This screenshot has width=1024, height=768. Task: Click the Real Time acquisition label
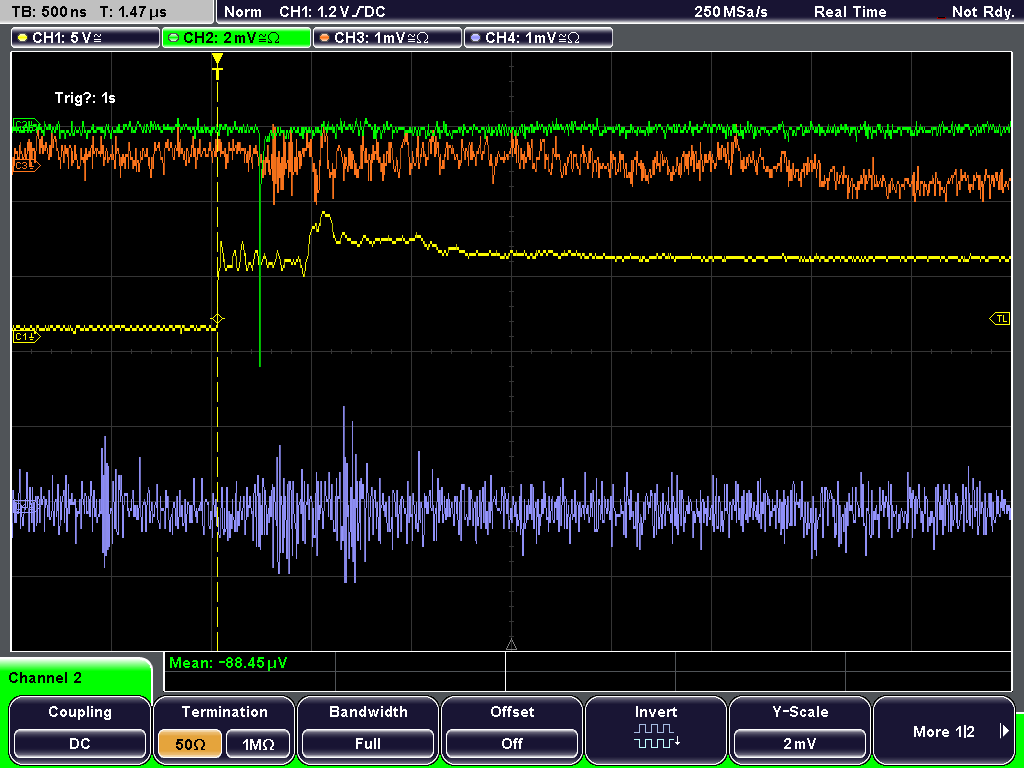tap(850, 12)
